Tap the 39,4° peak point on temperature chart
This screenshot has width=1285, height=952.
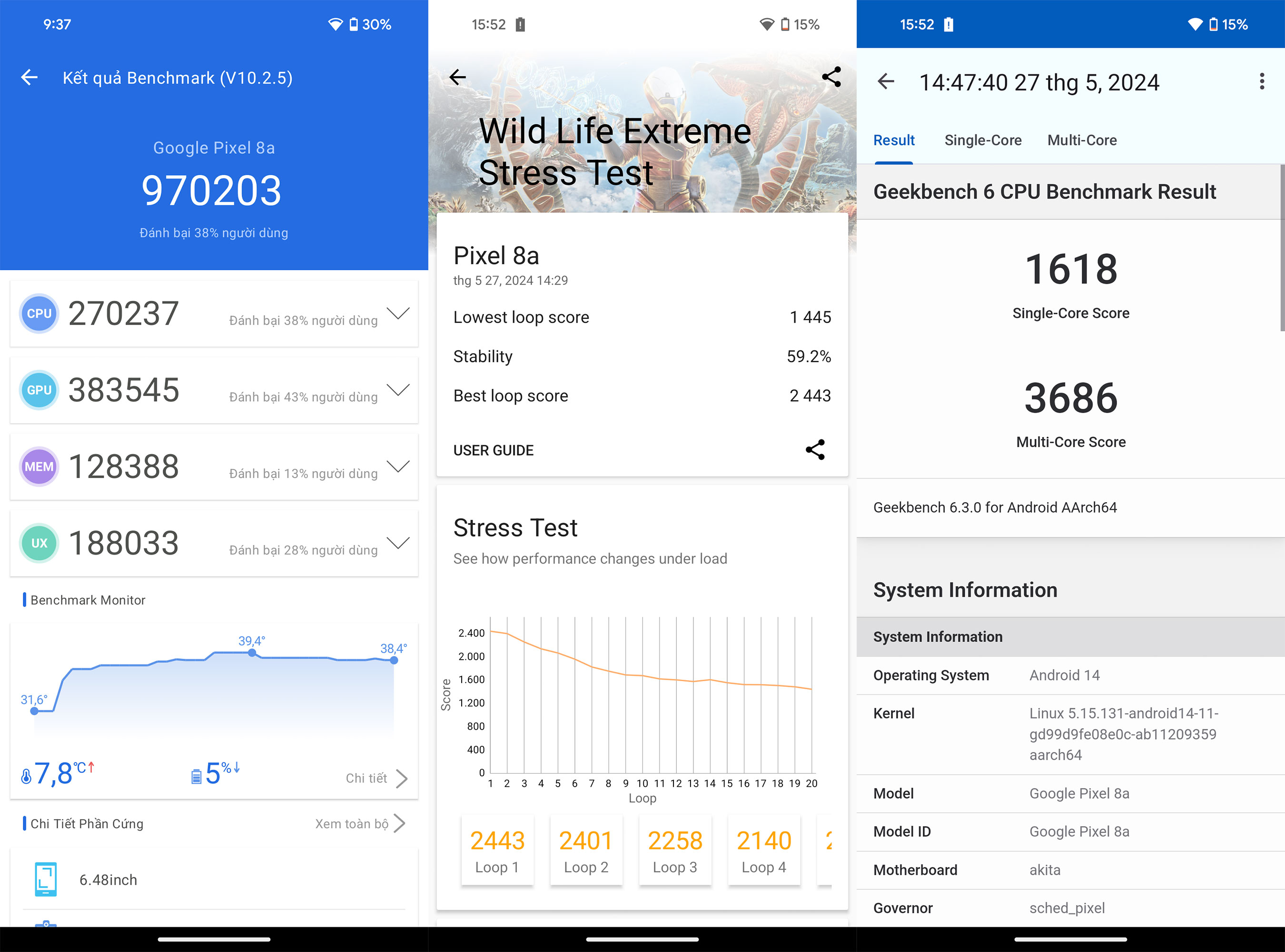pos(252,652)
